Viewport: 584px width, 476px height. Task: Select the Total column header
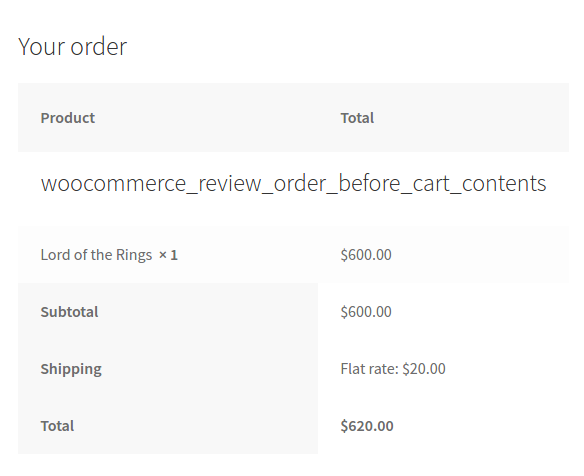(x=357, y=118)
